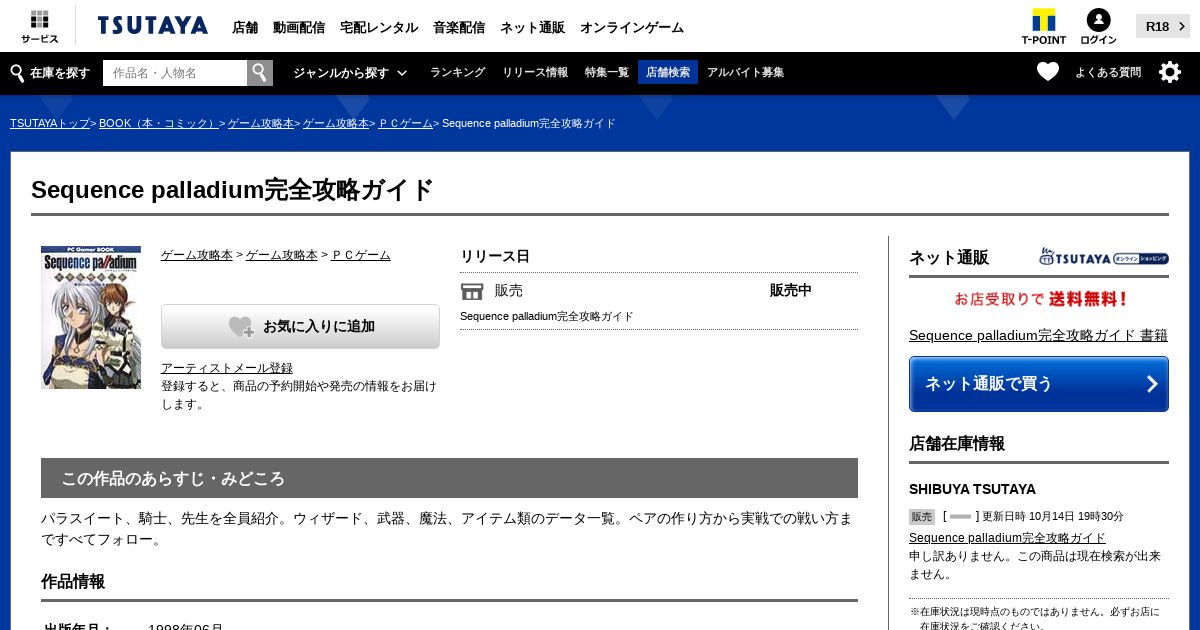The width and height of the screenshot is (1200, 630).
Task: Click the BOOK（本・コミック） breadcrumb
Action: pyautogui.click(x=159, y=123)
